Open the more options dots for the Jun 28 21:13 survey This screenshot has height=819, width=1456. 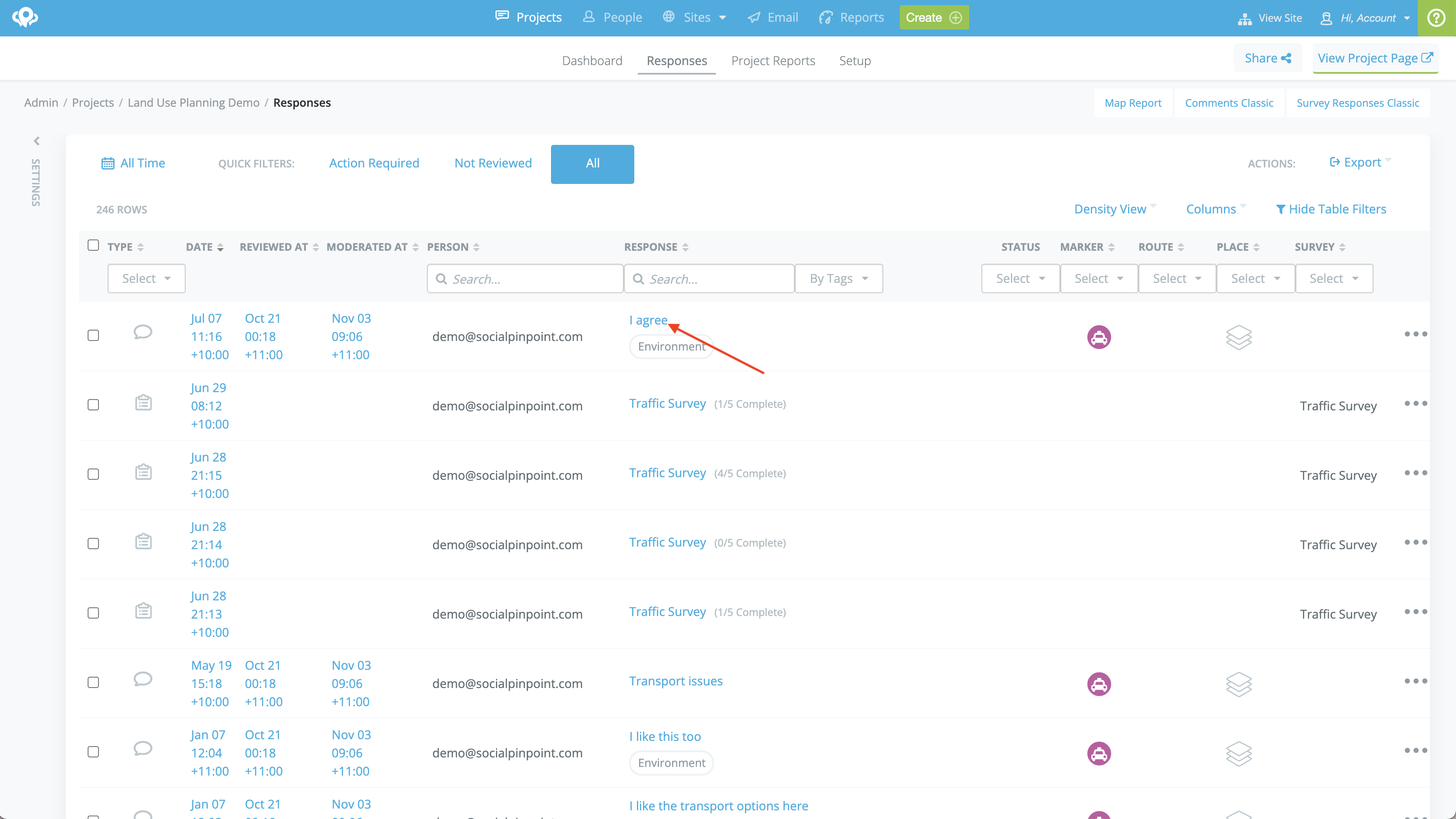coord(1415,612)
